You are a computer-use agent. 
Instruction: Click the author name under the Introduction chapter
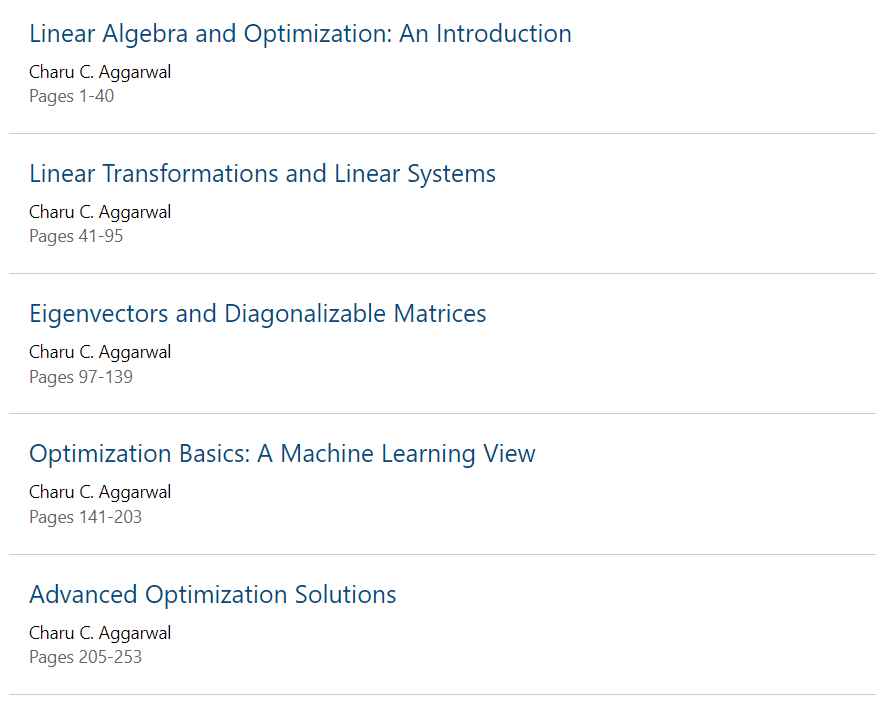pyautogui.click(x=100, y=72)
